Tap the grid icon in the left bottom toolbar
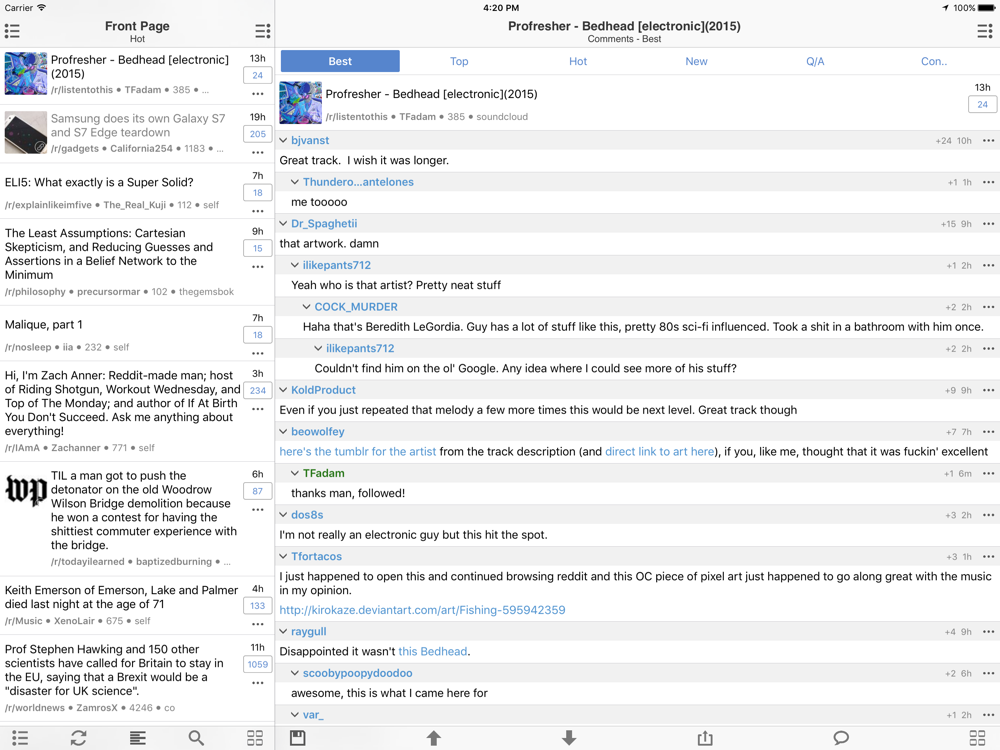This screenshot has height=750, width=1000. click(255, 738)
